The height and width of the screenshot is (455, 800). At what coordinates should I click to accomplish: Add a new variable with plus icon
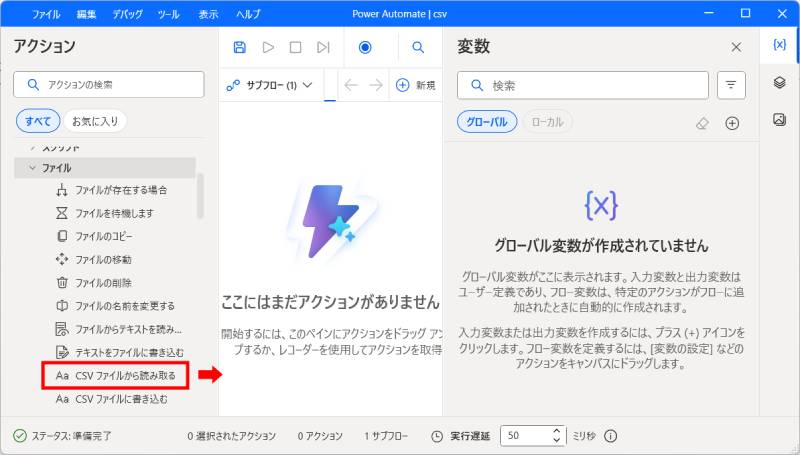pos(732,123)
